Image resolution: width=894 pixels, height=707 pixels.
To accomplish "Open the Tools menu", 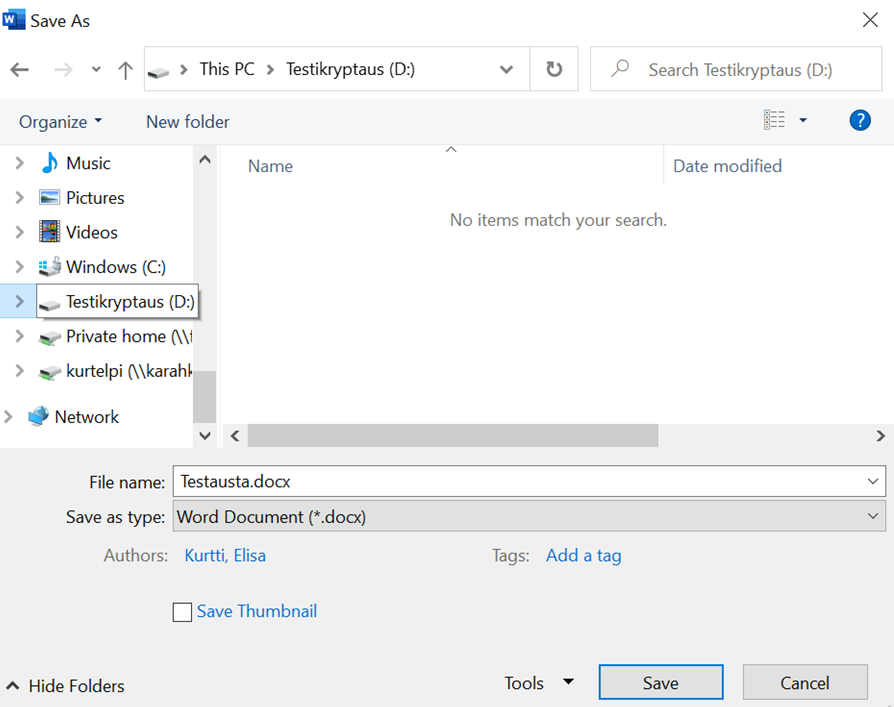I will click(538, 683).
